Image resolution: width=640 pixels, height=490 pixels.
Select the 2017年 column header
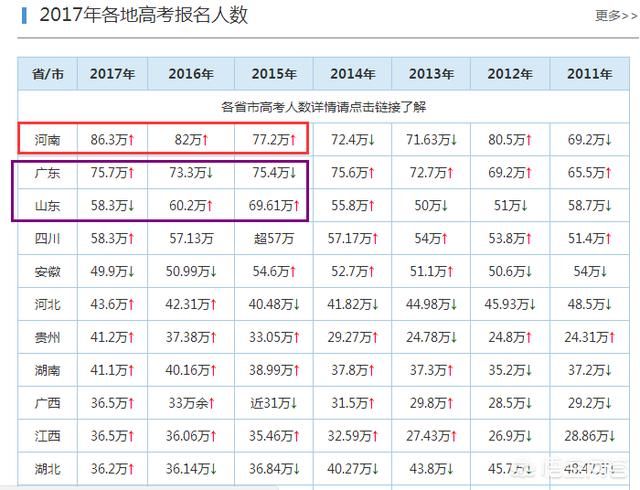pyautogui.click(x=110, y=74)
